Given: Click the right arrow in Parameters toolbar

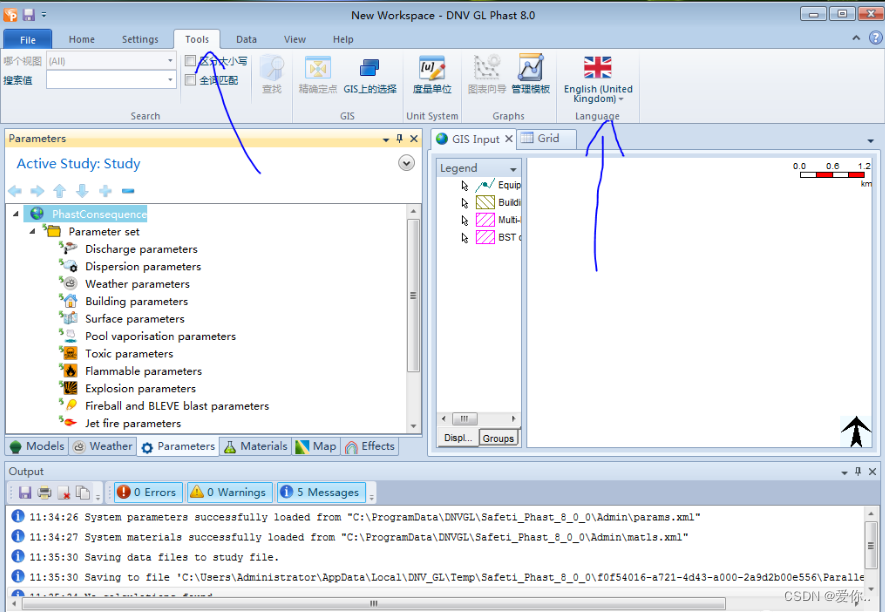Looking at the screenshot, I should [37, 191].
